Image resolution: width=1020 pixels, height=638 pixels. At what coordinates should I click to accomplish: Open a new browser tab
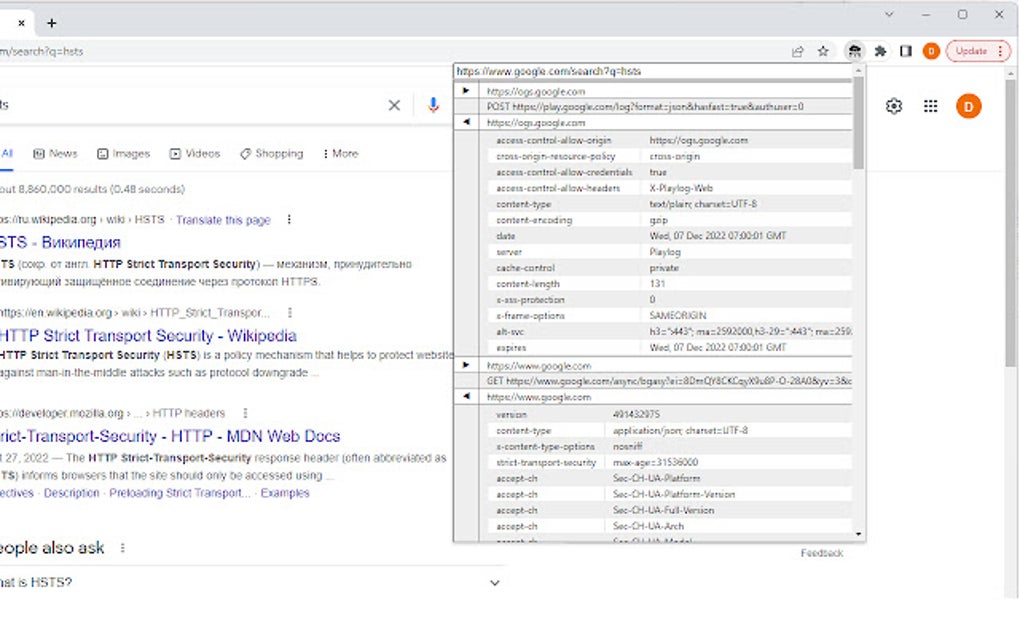pyautogui.click(x=51, y=23)
